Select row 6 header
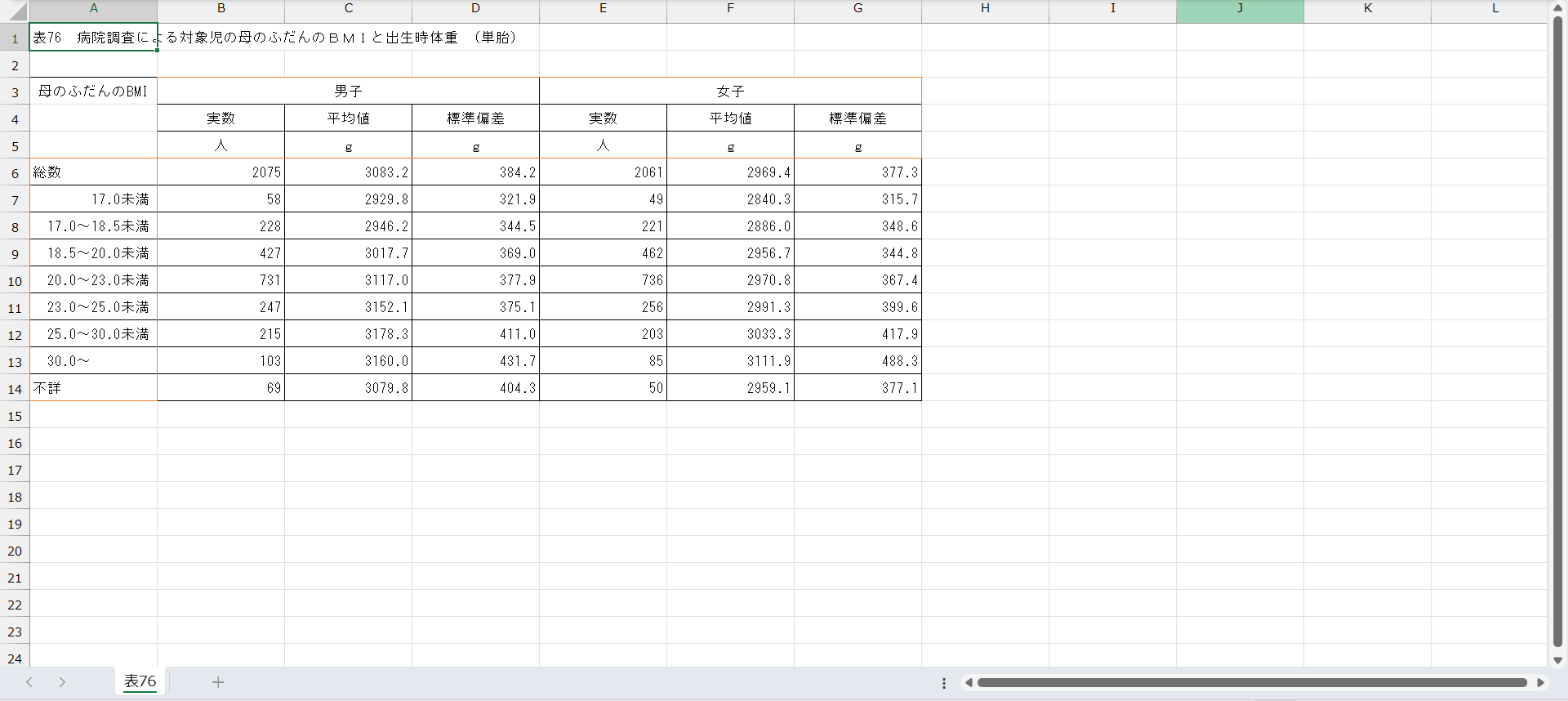The width and height of the screenshot is (1568, 701). click(15, 173)
